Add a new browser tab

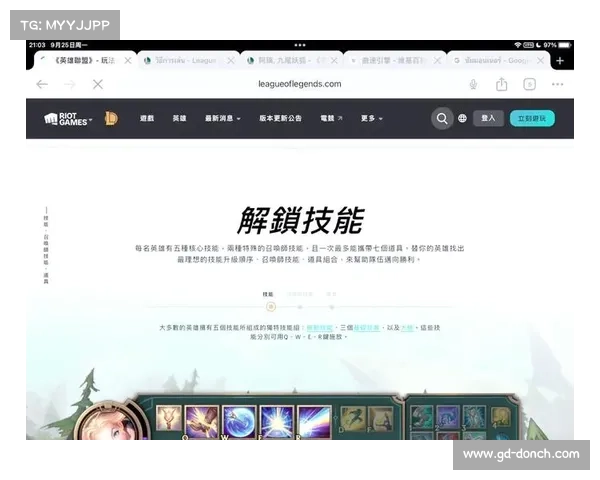pyautogui.click(x=560, y=60)
